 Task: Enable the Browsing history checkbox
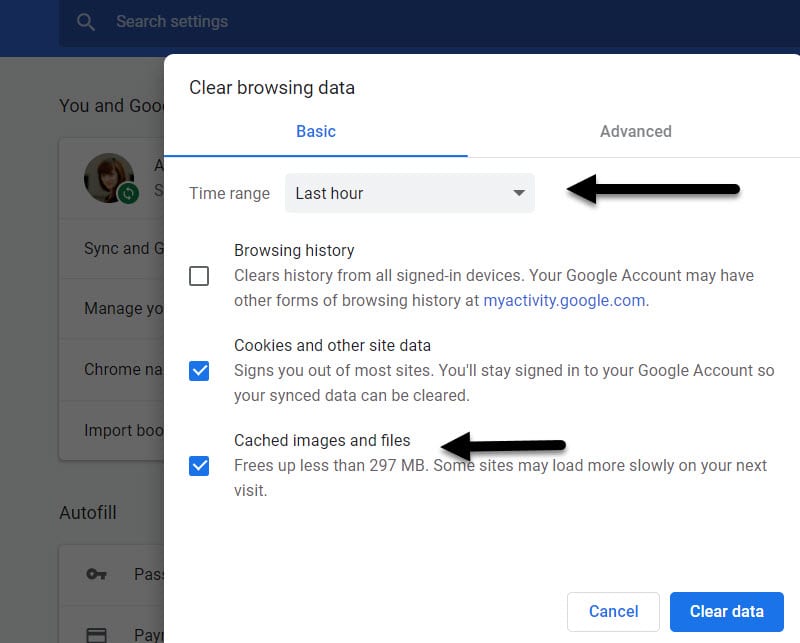coord(199,276)
